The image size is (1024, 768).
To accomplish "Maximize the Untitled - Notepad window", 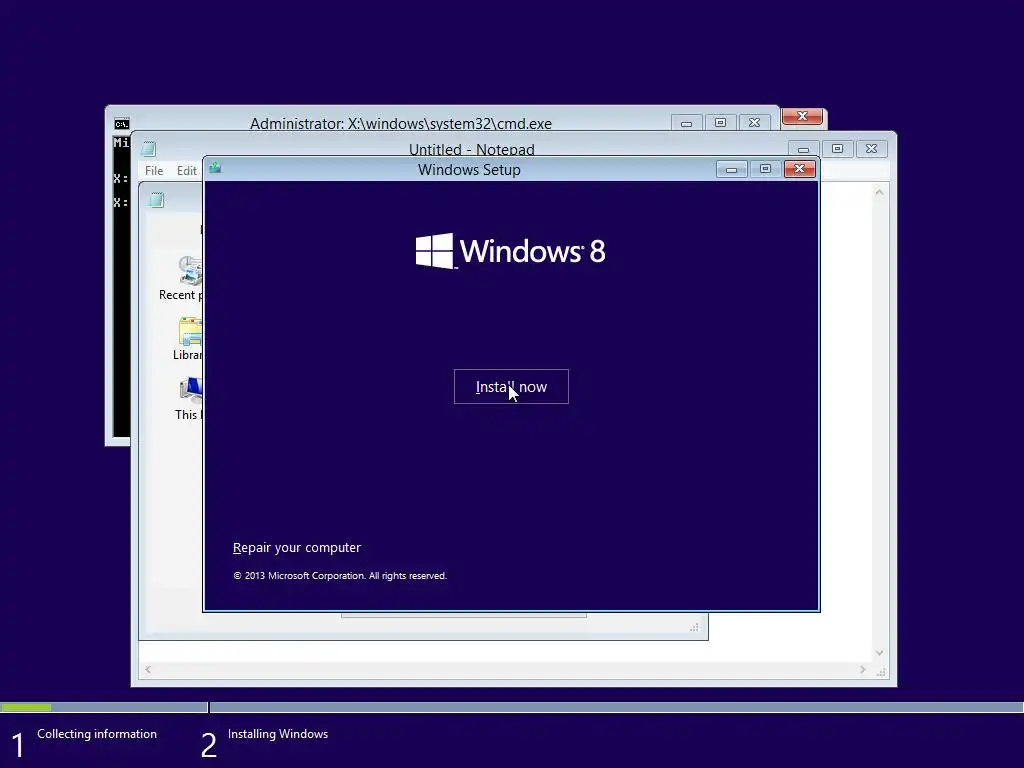I will tap(837, 149).
